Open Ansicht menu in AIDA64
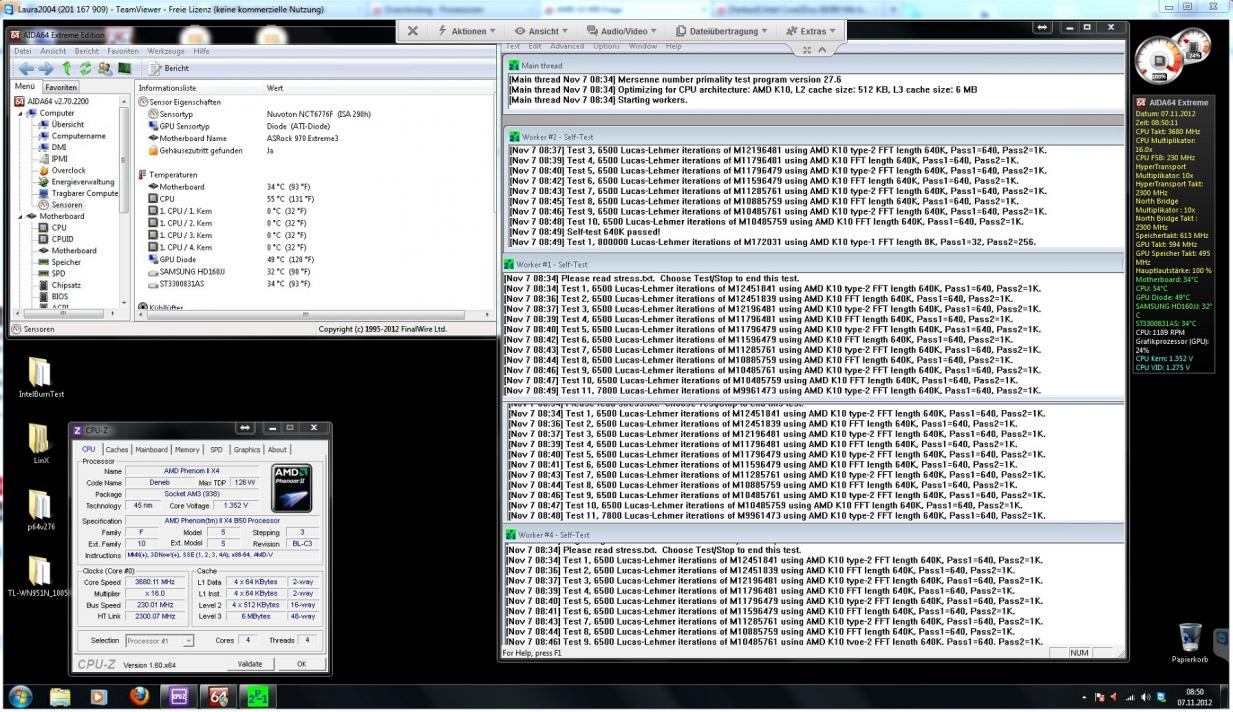 [53, 50]
